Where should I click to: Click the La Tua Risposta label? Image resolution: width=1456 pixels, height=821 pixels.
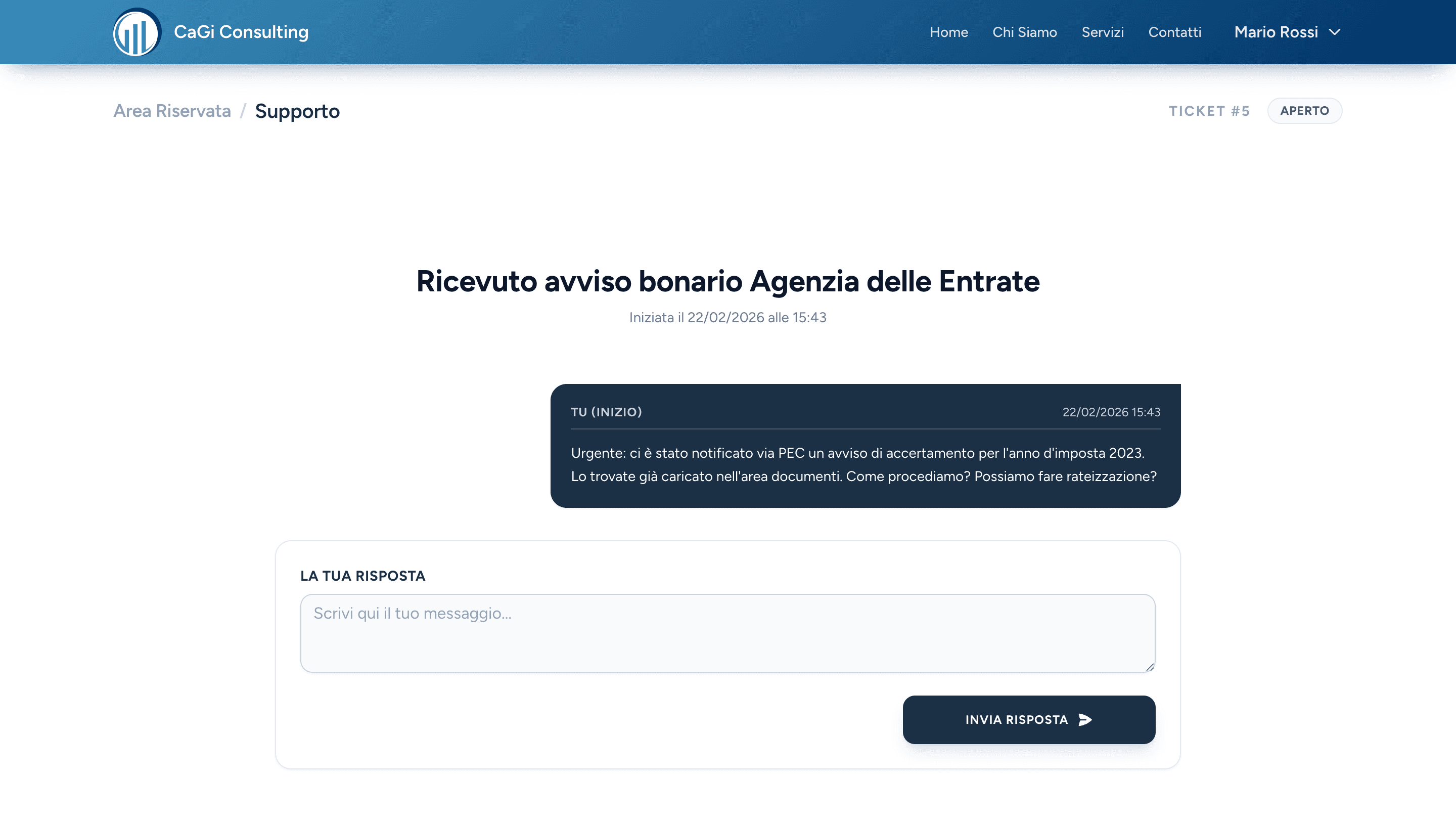362,576
